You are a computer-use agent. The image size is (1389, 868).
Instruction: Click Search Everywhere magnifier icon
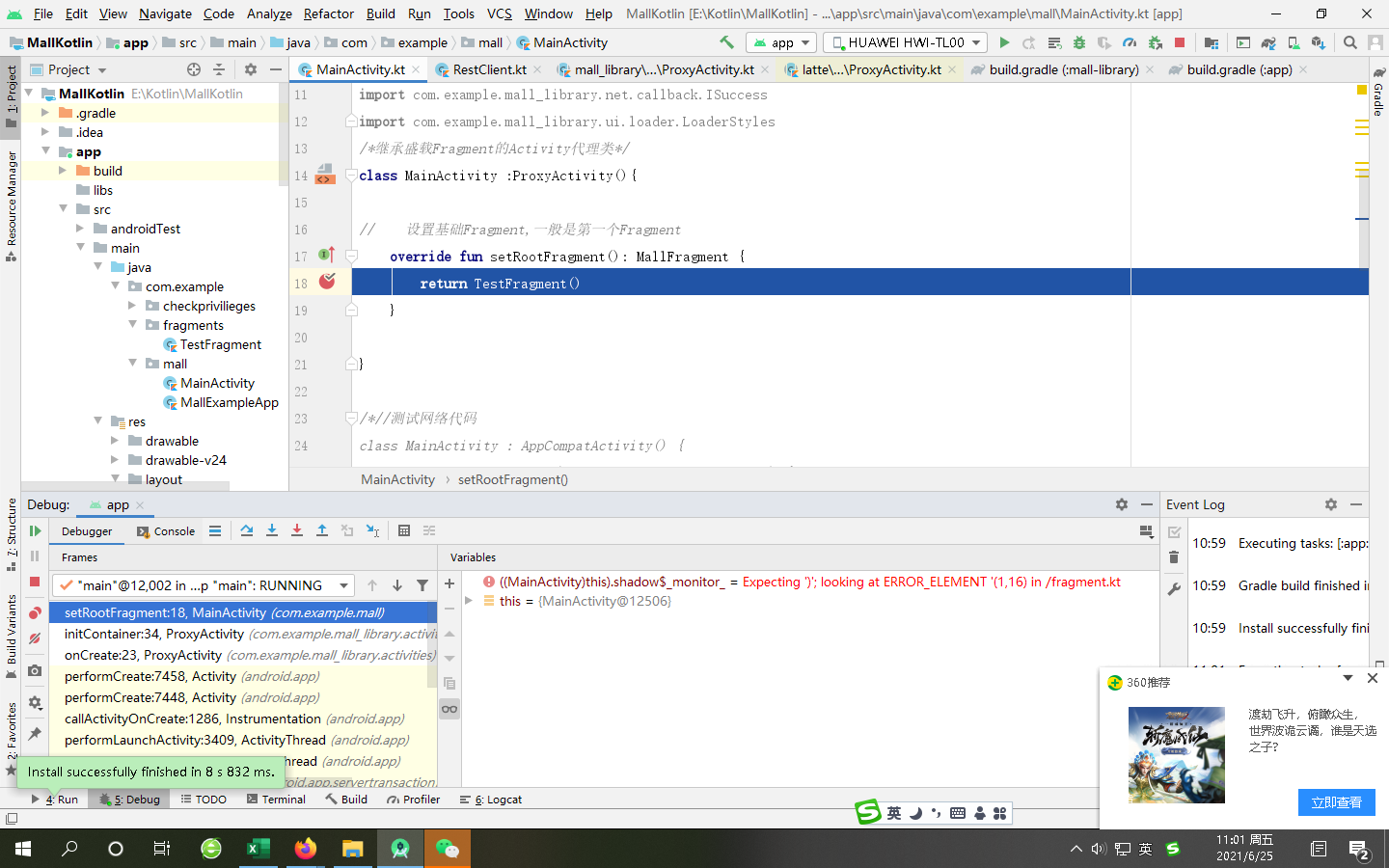[1350, 42]
